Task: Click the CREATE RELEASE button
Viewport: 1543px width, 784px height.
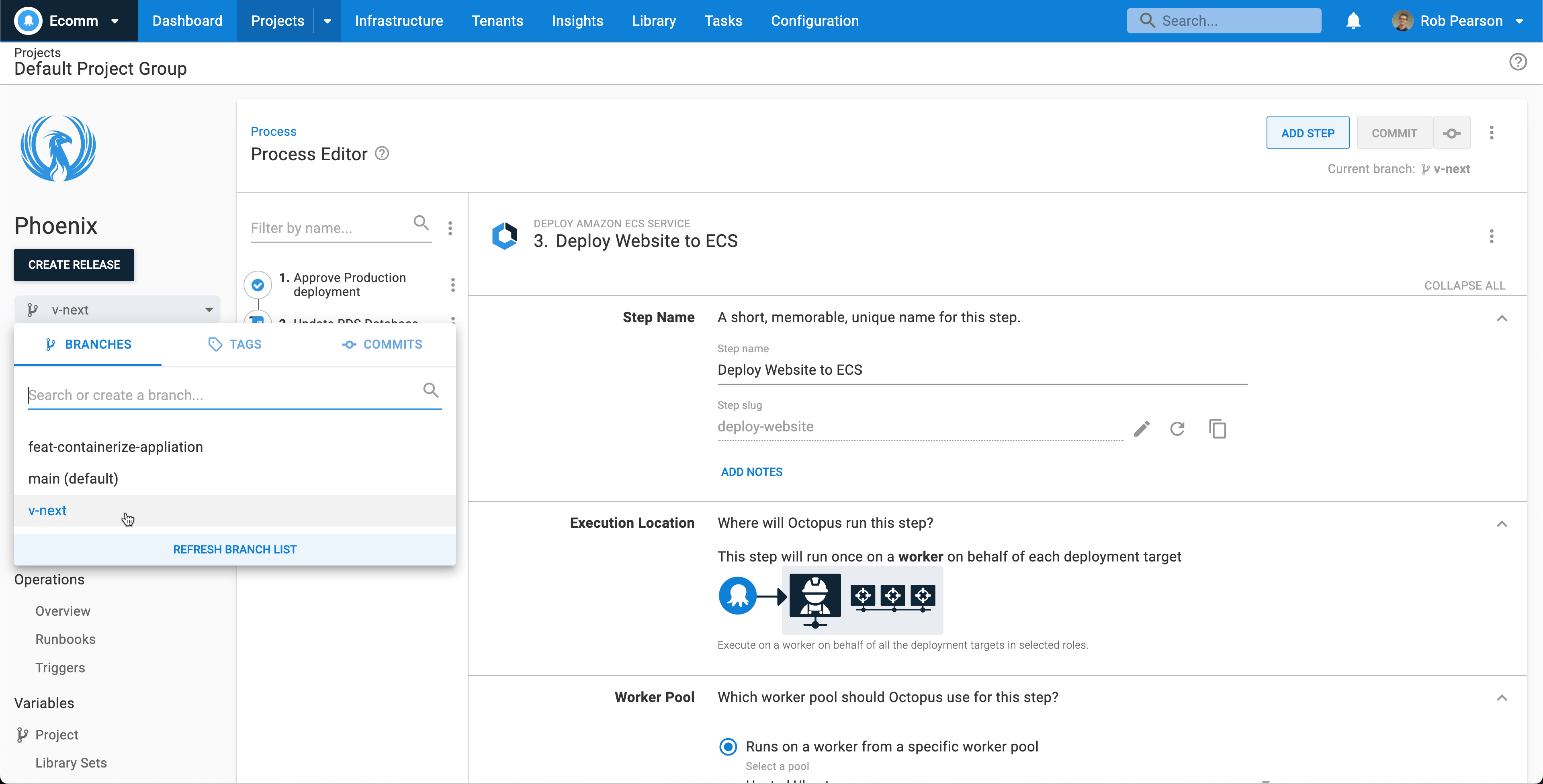Action: 74,264
